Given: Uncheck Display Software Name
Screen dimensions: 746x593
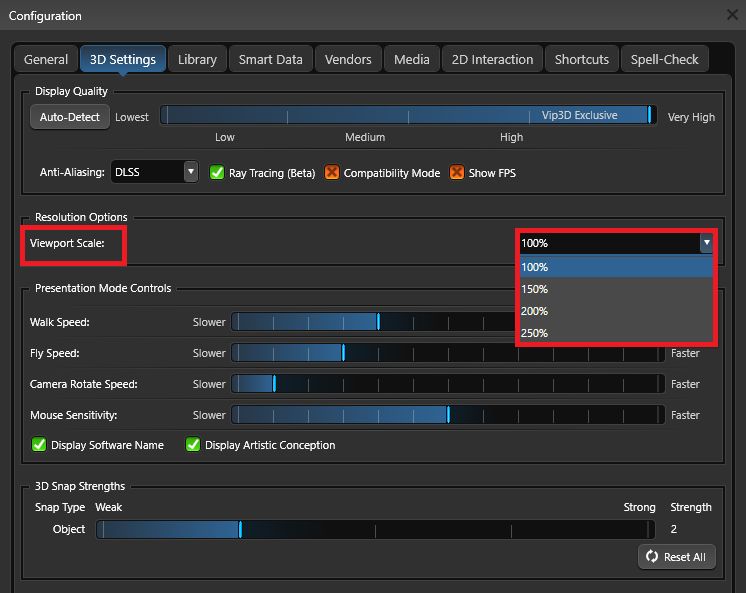Looking at the screenshot, I should point(40,445).
